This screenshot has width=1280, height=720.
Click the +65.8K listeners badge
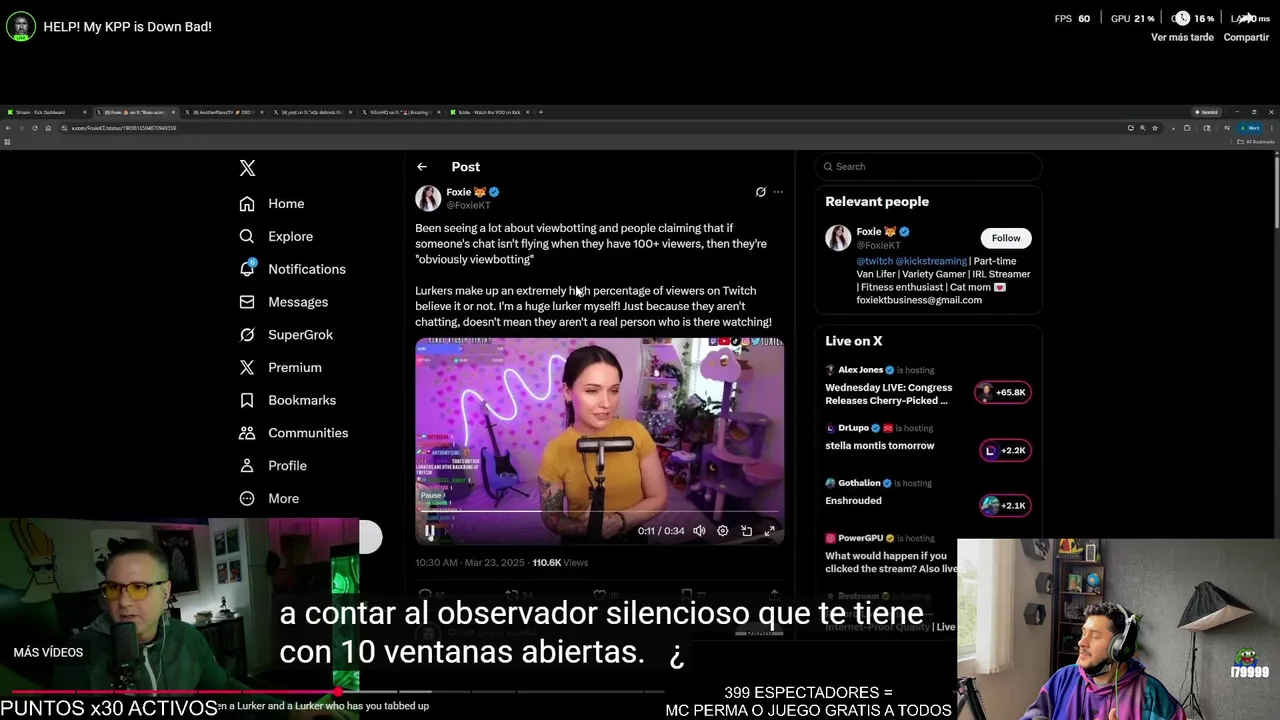pyautogui.click(x=1003, y=392)
